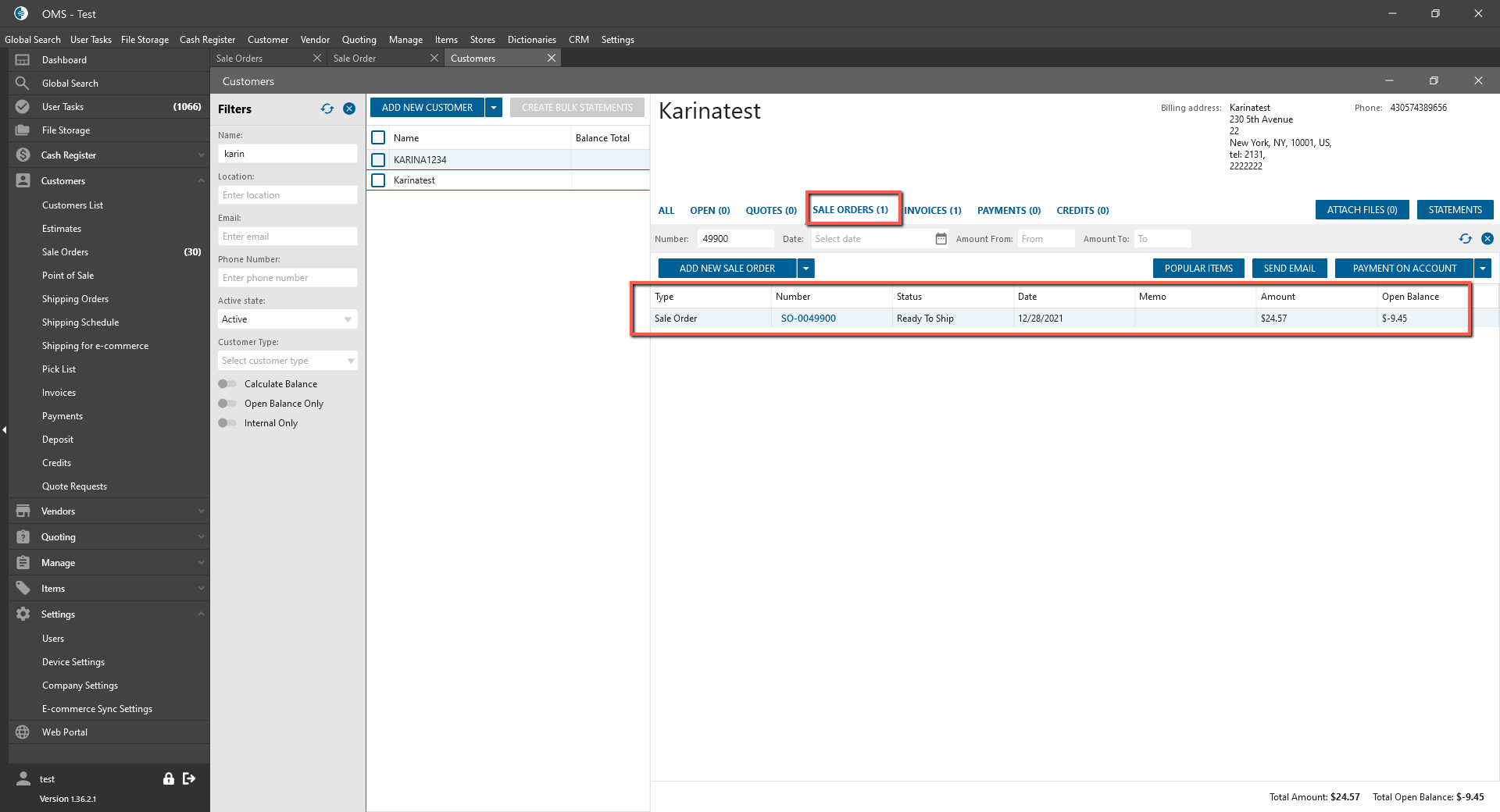Click the Amount From input field
Viewport: 1500px width, 812px height.
click(1047, 239)
